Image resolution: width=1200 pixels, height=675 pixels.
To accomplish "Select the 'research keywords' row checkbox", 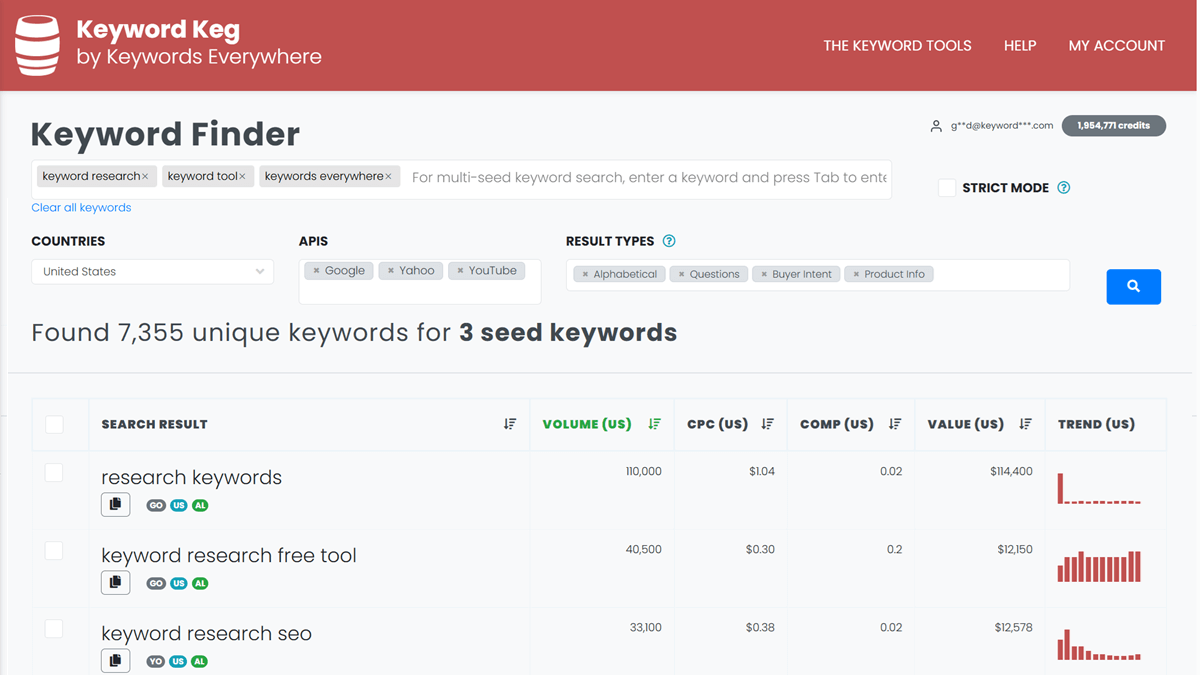I will click(x=54, y=472).
